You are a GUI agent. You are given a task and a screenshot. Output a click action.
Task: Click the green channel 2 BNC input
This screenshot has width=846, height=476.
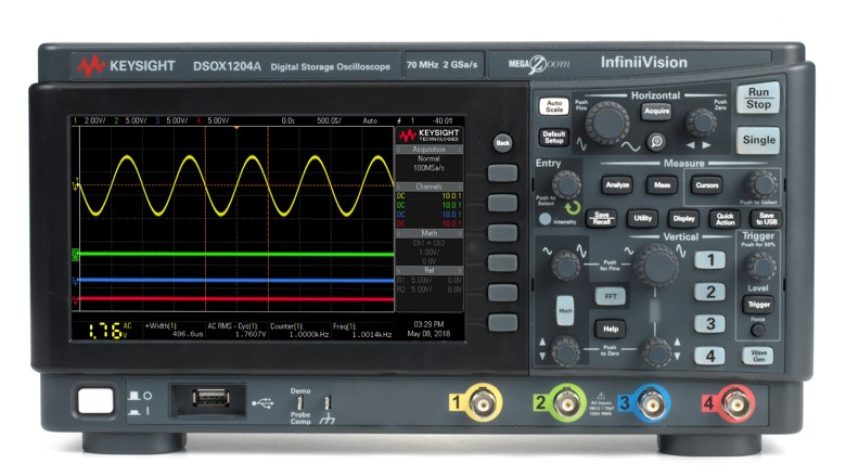tap(567, 403)
